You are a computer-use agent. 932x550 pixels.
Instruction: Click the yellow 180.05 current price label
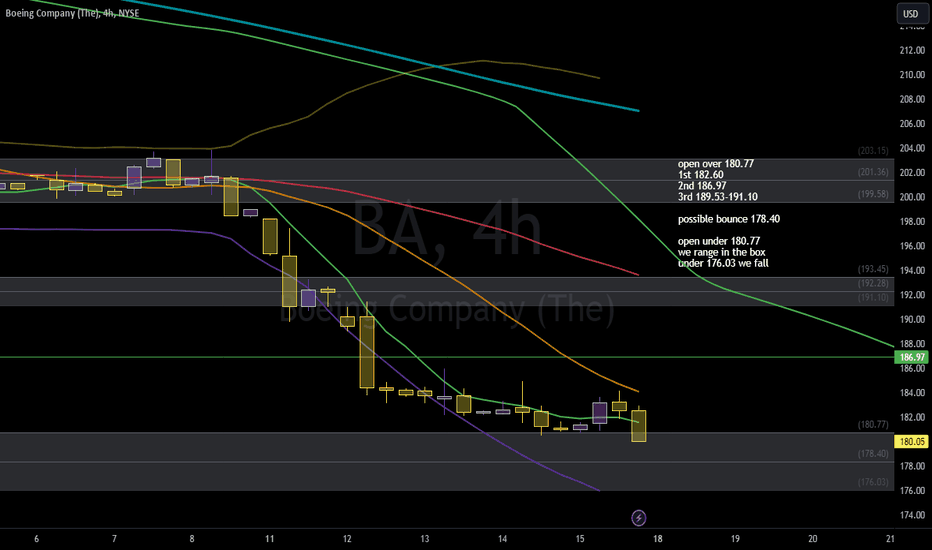click(912, 441)
